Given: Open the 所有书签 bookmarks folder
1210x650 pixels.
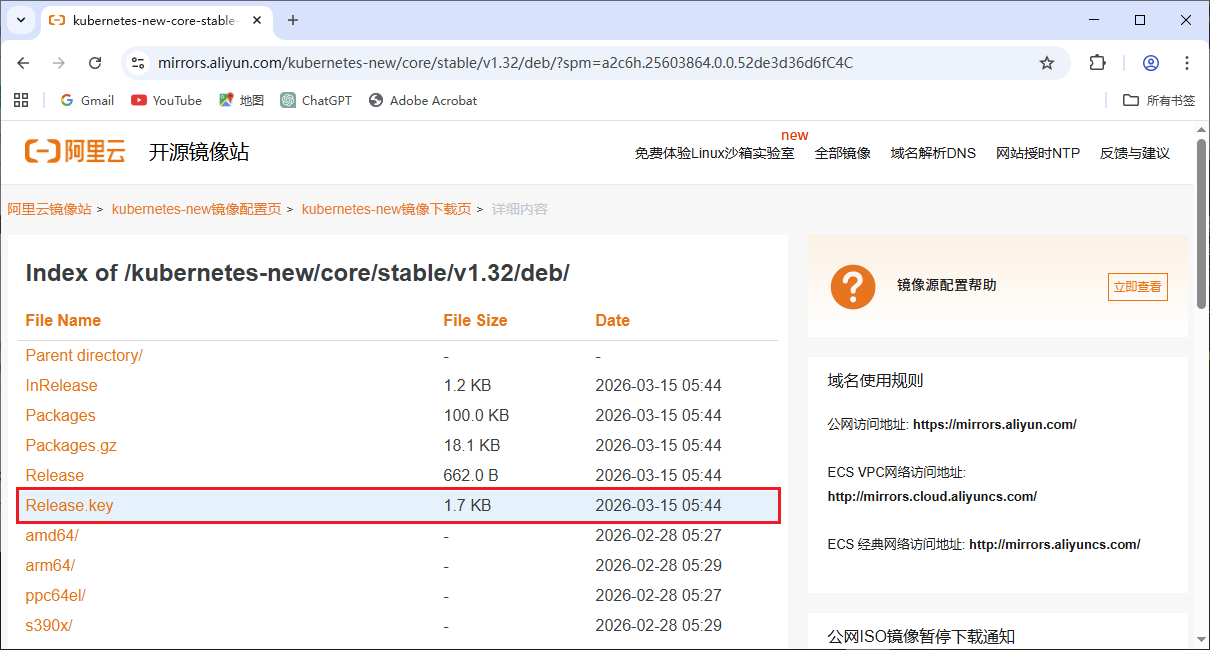Looking at the screenshot, I should [x=1159, y=100].
